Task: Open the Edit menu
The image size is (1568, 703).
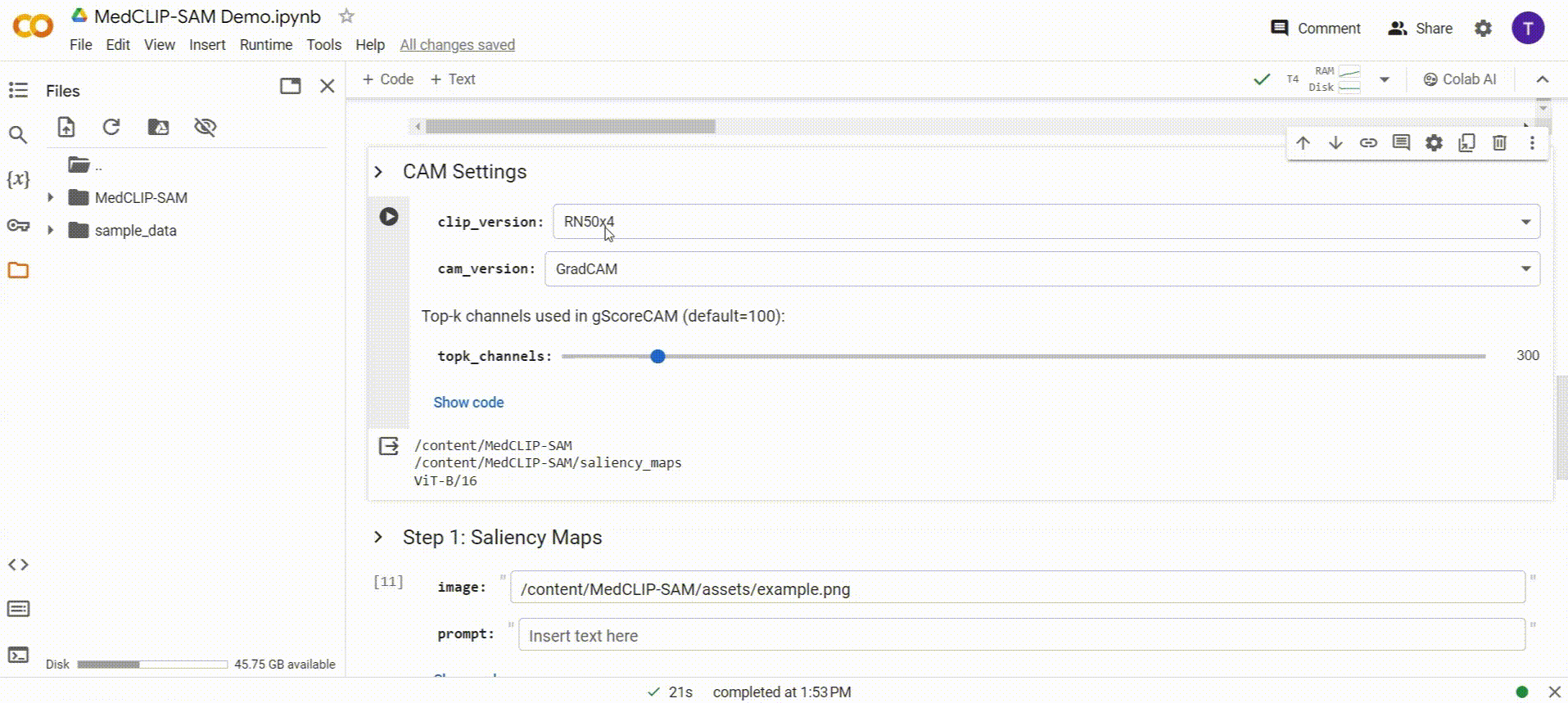Action: (x=118, y=45)
